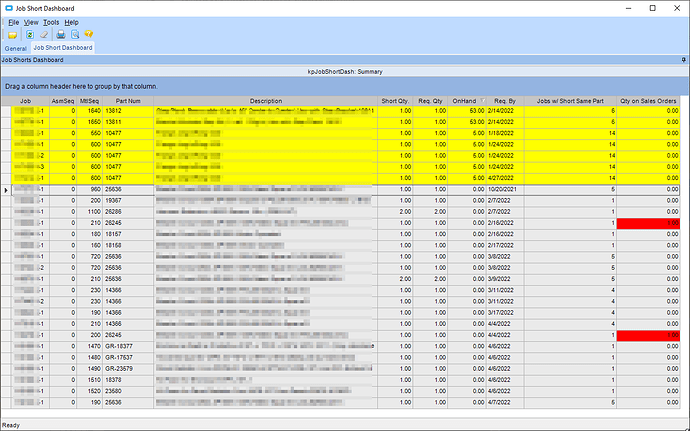Click the red Qty cell dated 4/4/2022
Screen dimensions: 690x431
(648, 335)
